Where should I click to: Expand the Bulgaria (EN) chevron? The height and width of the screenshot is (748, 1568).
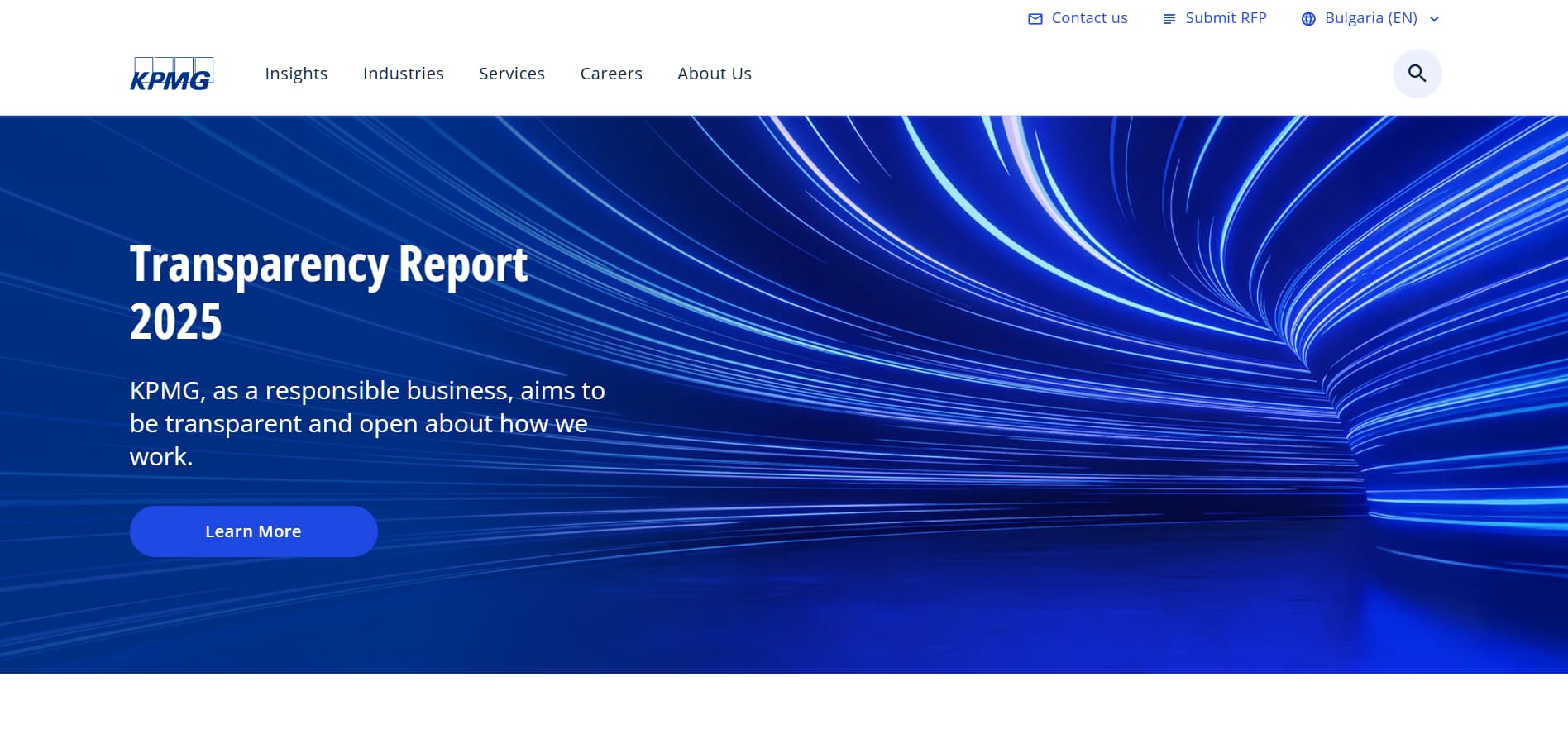pyautogui.click(x=1434, y=19)
